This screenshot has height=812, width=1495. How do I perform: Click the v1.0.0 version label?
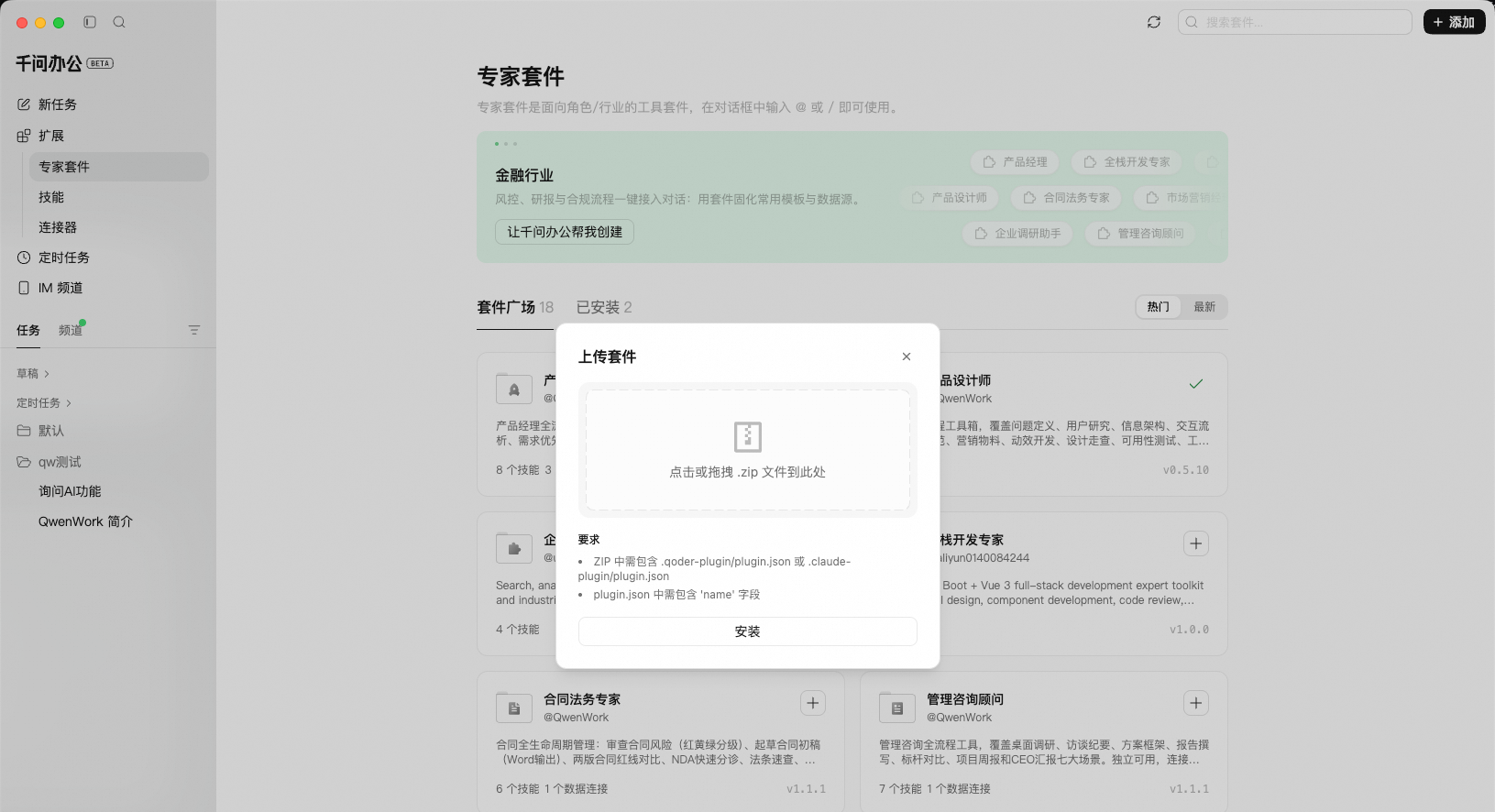(1189, 630)
